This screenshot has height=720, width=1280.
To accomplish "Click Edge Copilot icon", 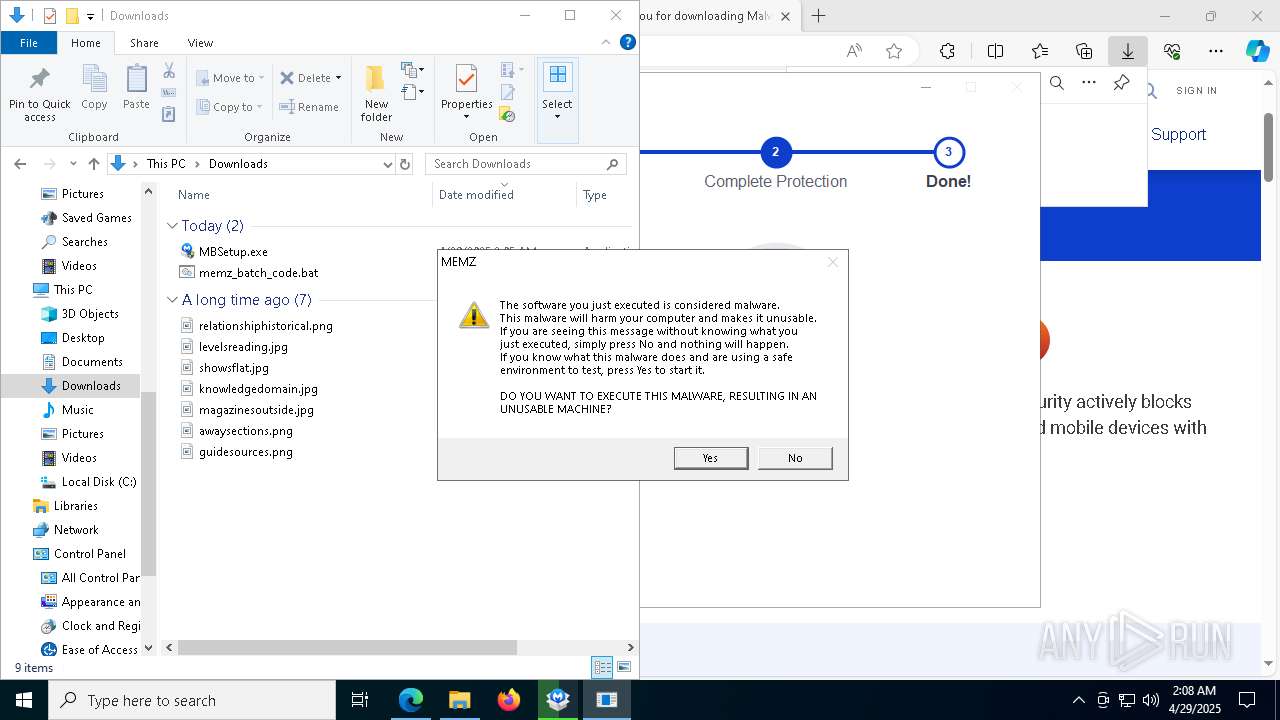I will pos(1257,51).
